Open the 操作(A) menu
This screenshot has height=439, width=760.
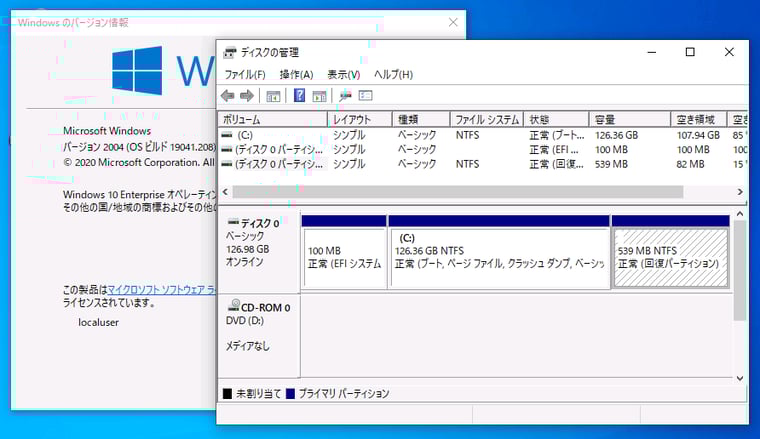[296, 75]
